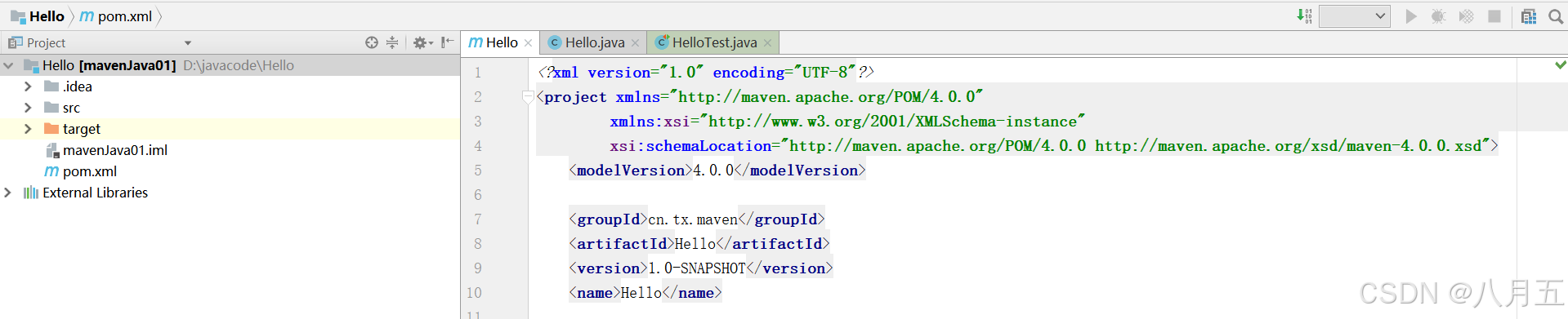The image size is (1568, 319).
Task: Open the Project view type dropdown
Action: pyautogui.click(x=188, y=43)
